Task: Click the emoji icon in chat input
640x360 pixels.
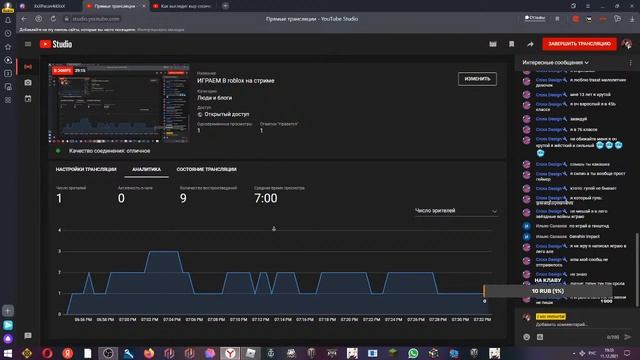Action: (x=527, y=337)
